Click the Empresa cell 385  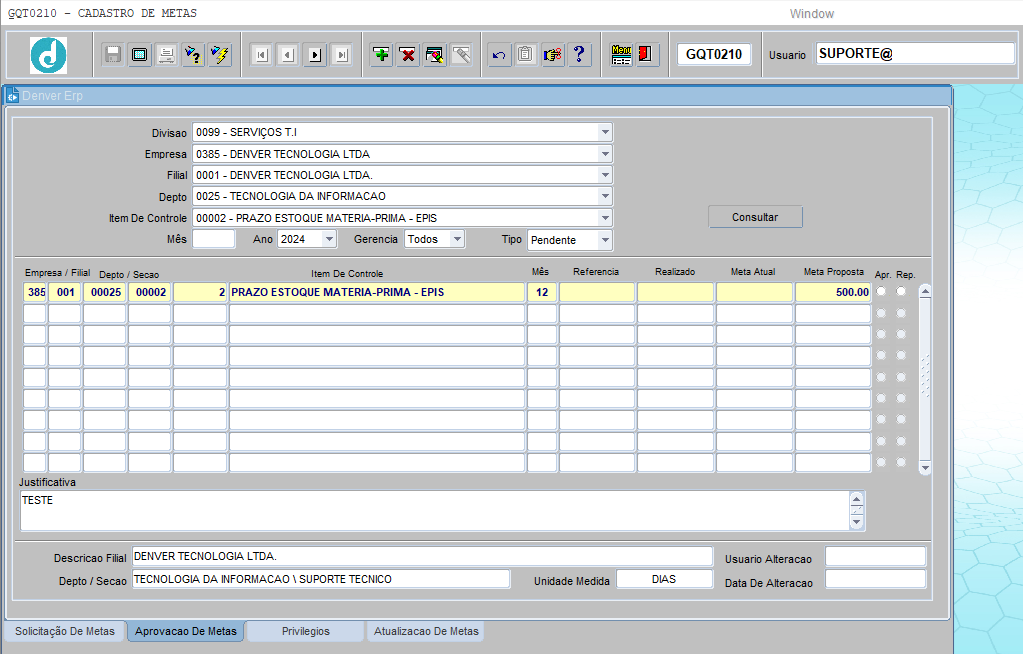[x=35, y=292]
